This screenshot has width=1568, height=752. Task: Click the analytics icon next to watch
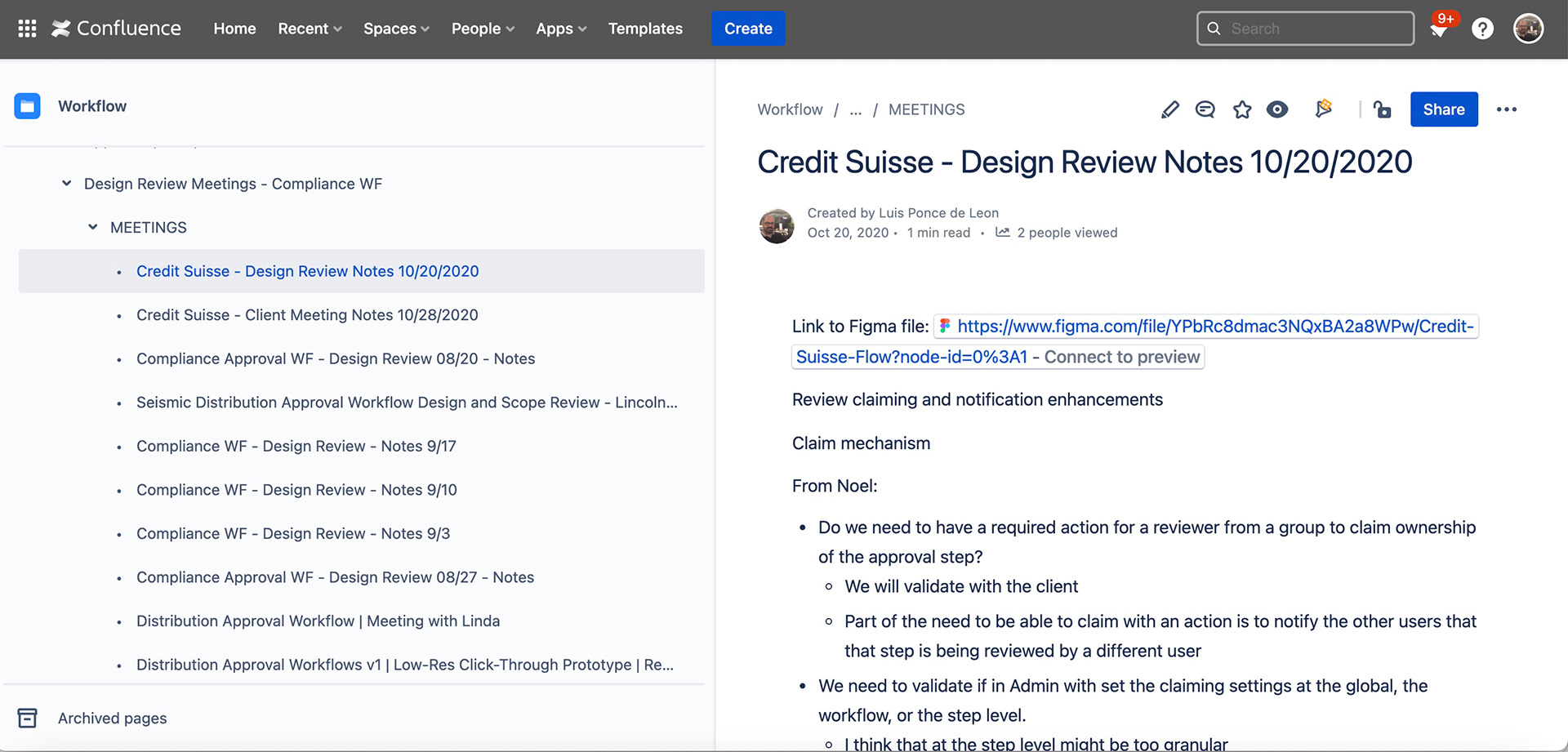1324,109
